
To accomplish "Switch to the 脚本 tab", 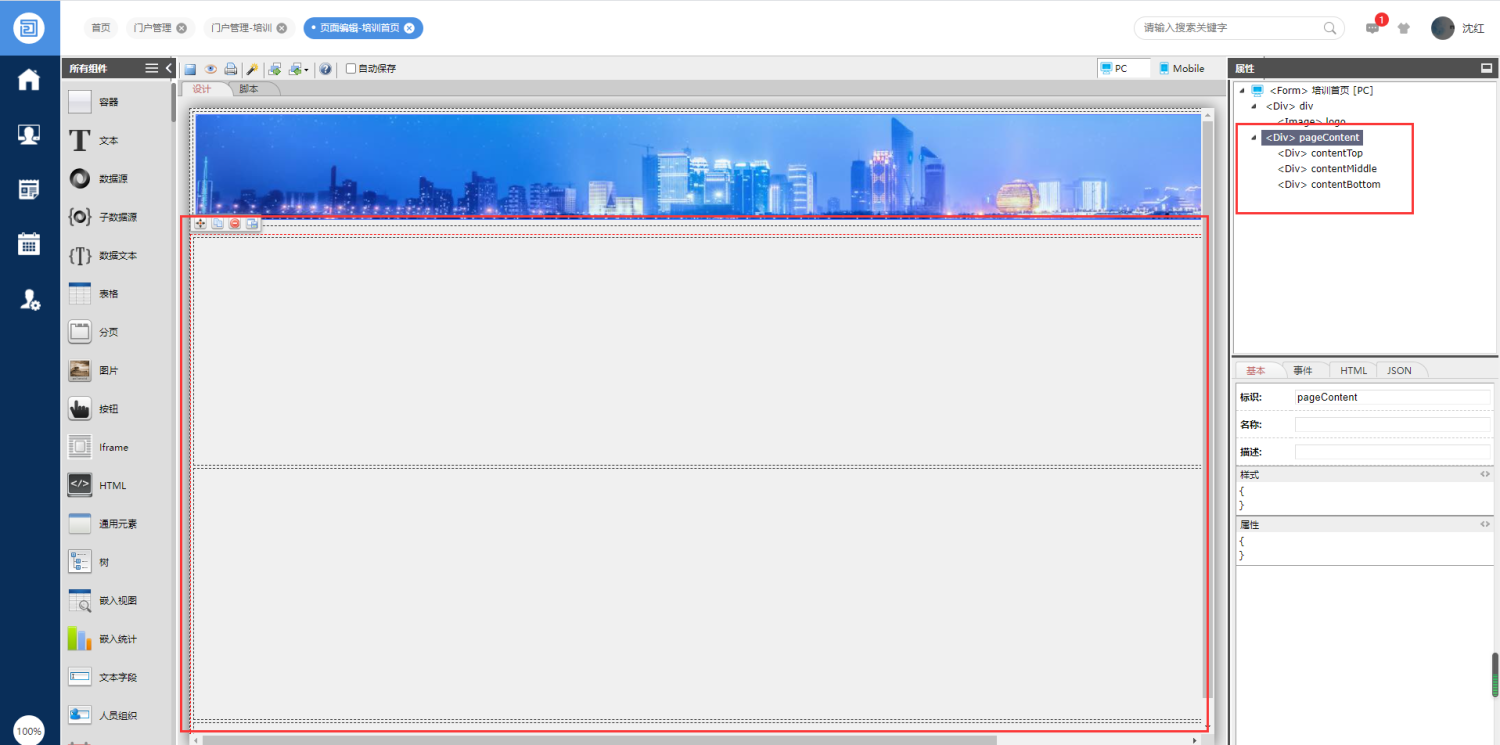I will (249, 89).
